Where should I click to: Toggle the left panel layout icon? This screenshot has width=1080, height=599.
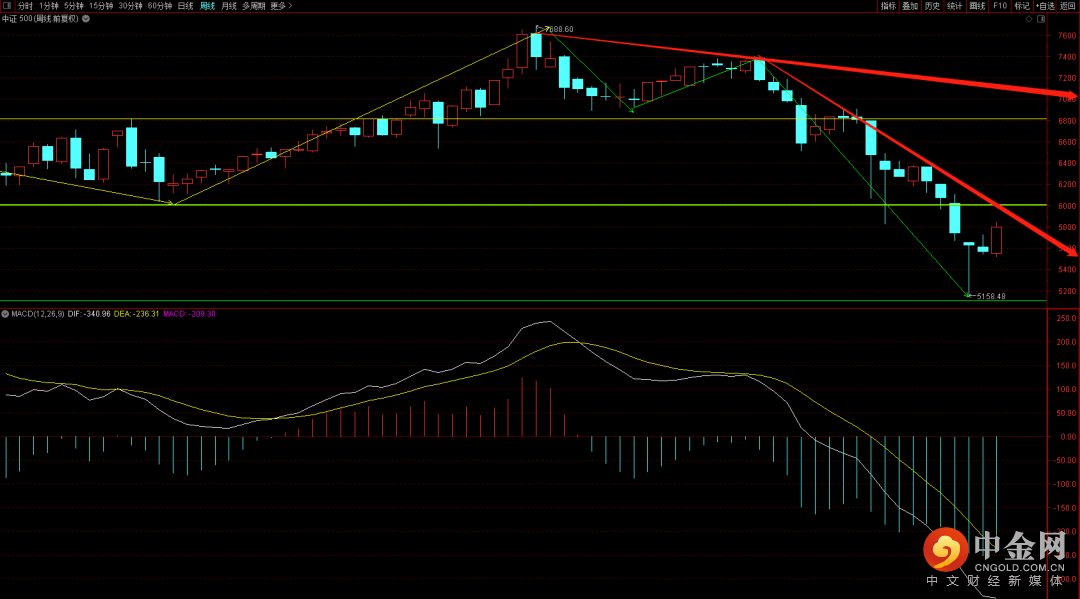click(6, 6)
